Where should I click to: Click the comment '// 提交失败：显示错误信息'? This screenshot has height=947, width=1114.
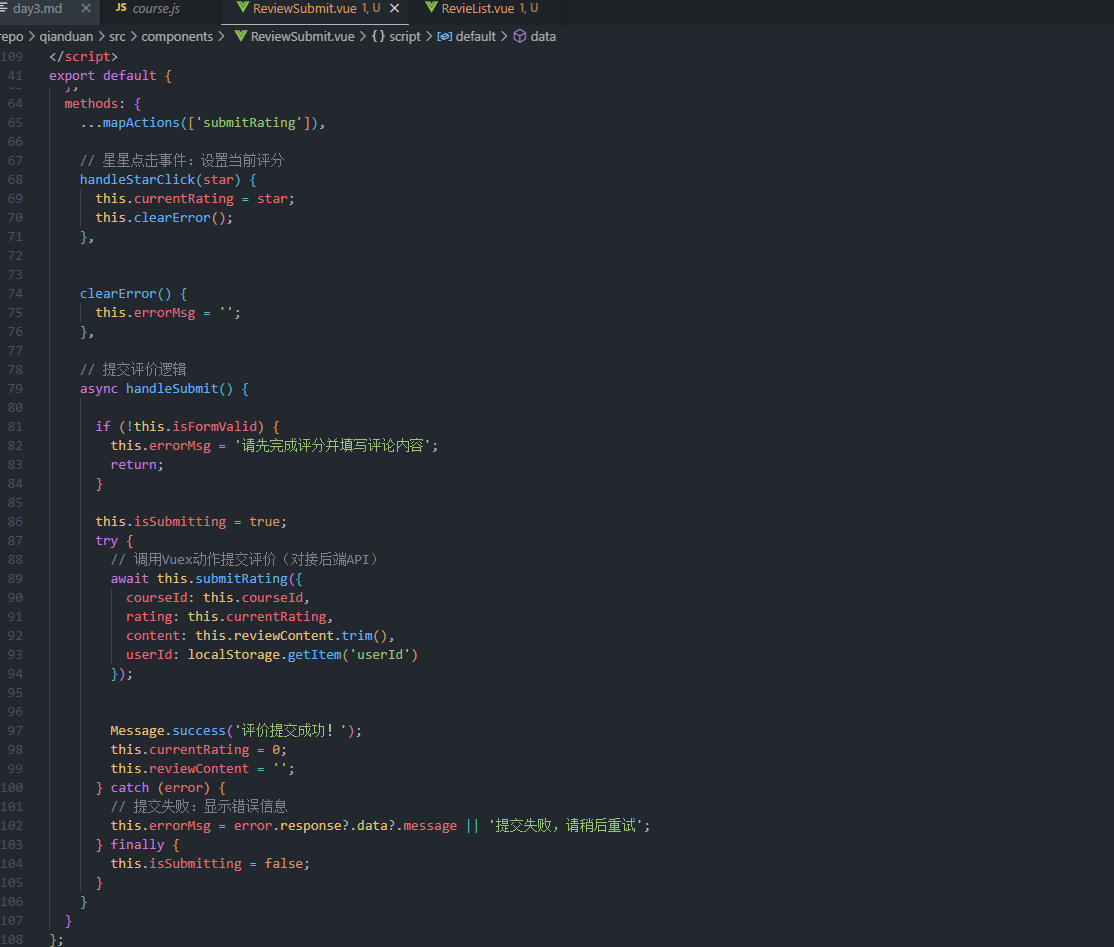tap(199, 806)
